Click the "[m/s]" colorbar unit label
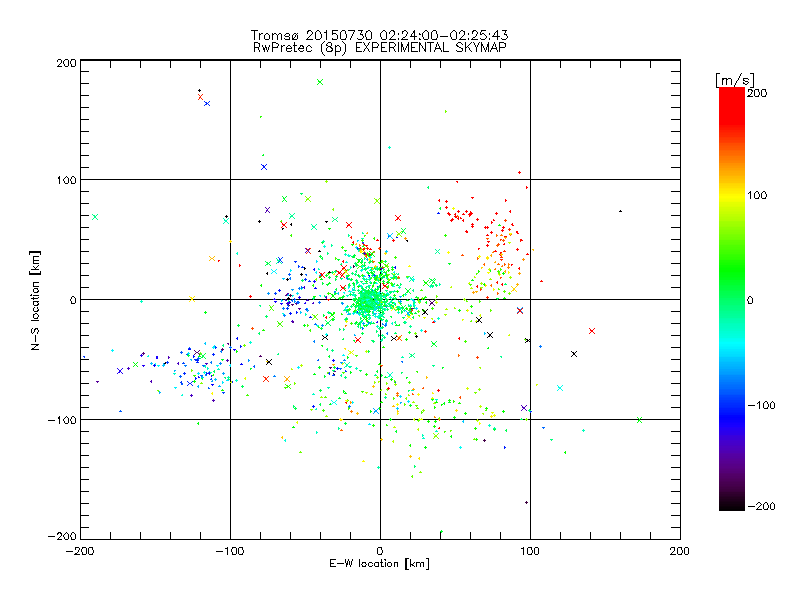The width and height of the screenshot is (800, 600). point(734,80)
